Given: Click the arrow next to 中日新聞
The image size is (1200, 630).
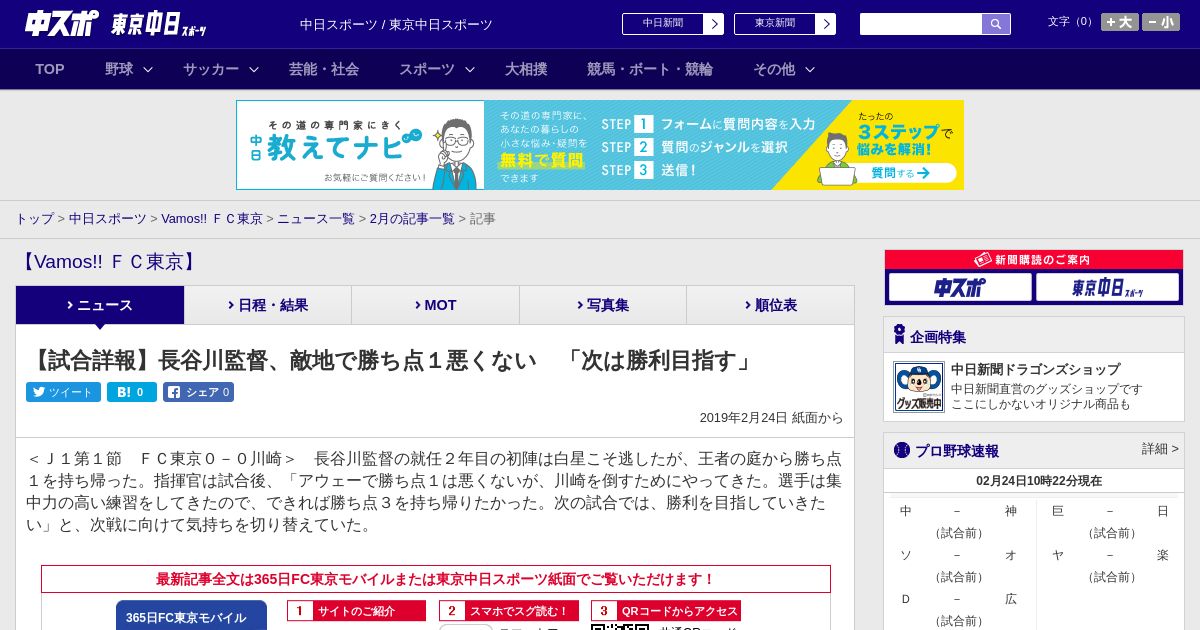Looking at the screenshot, I should (x=714, y=24).
